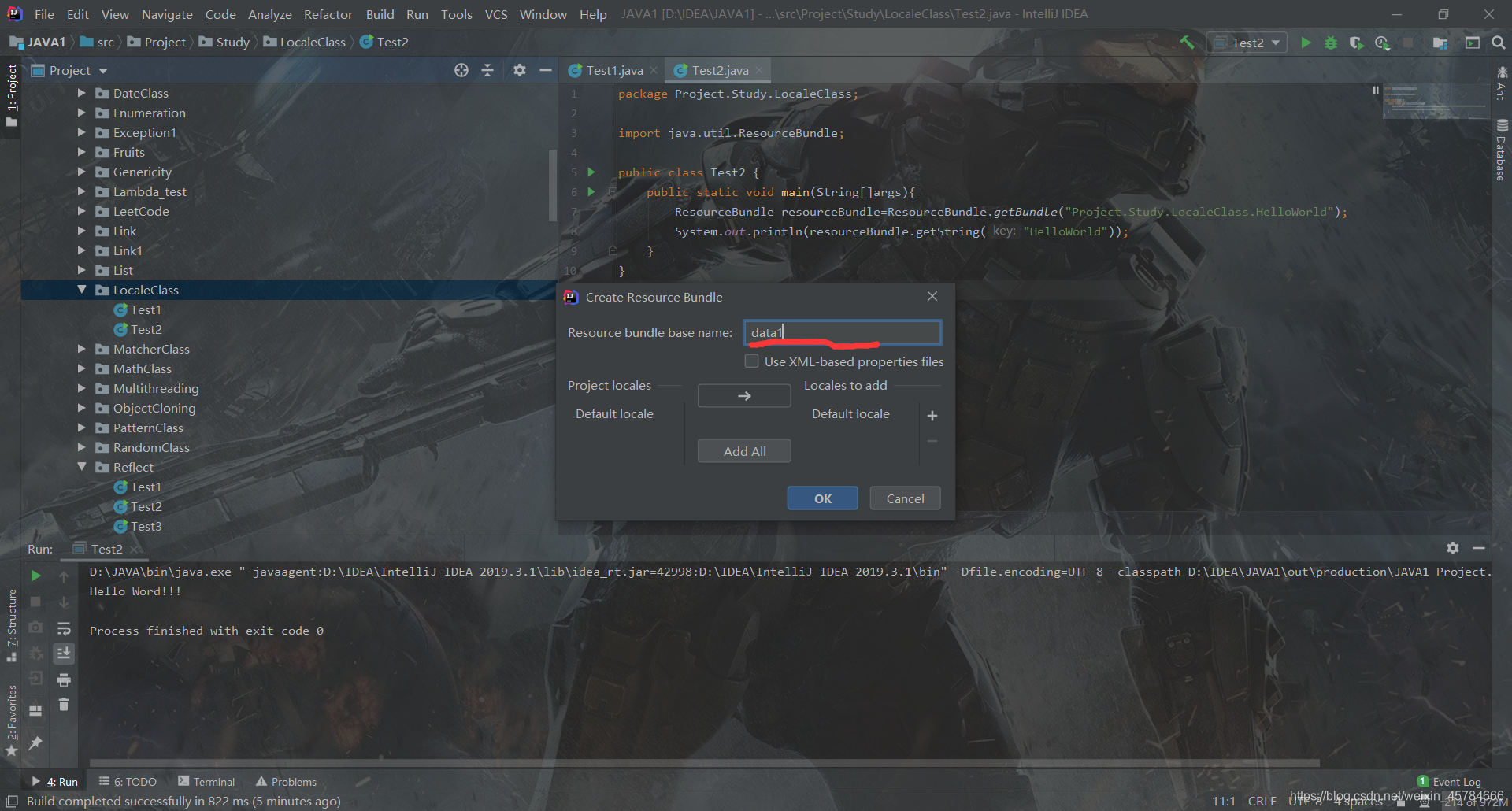The width and height of the screenshot is (1512, 811).
Task: Locate current file with the target icon
Action: 461,70
